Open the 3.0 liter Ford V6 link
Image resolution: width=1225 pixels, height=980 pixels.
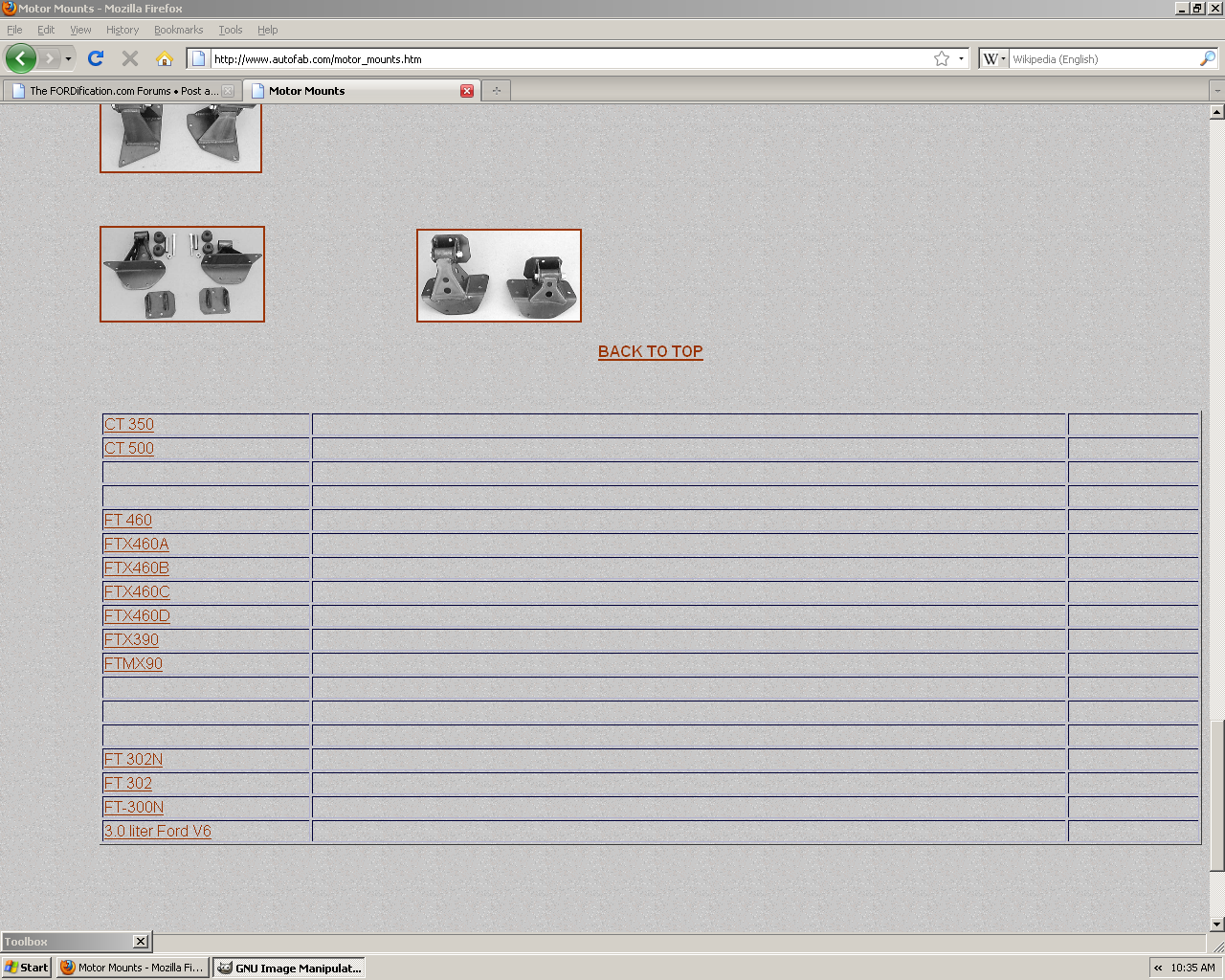[158, 832]
